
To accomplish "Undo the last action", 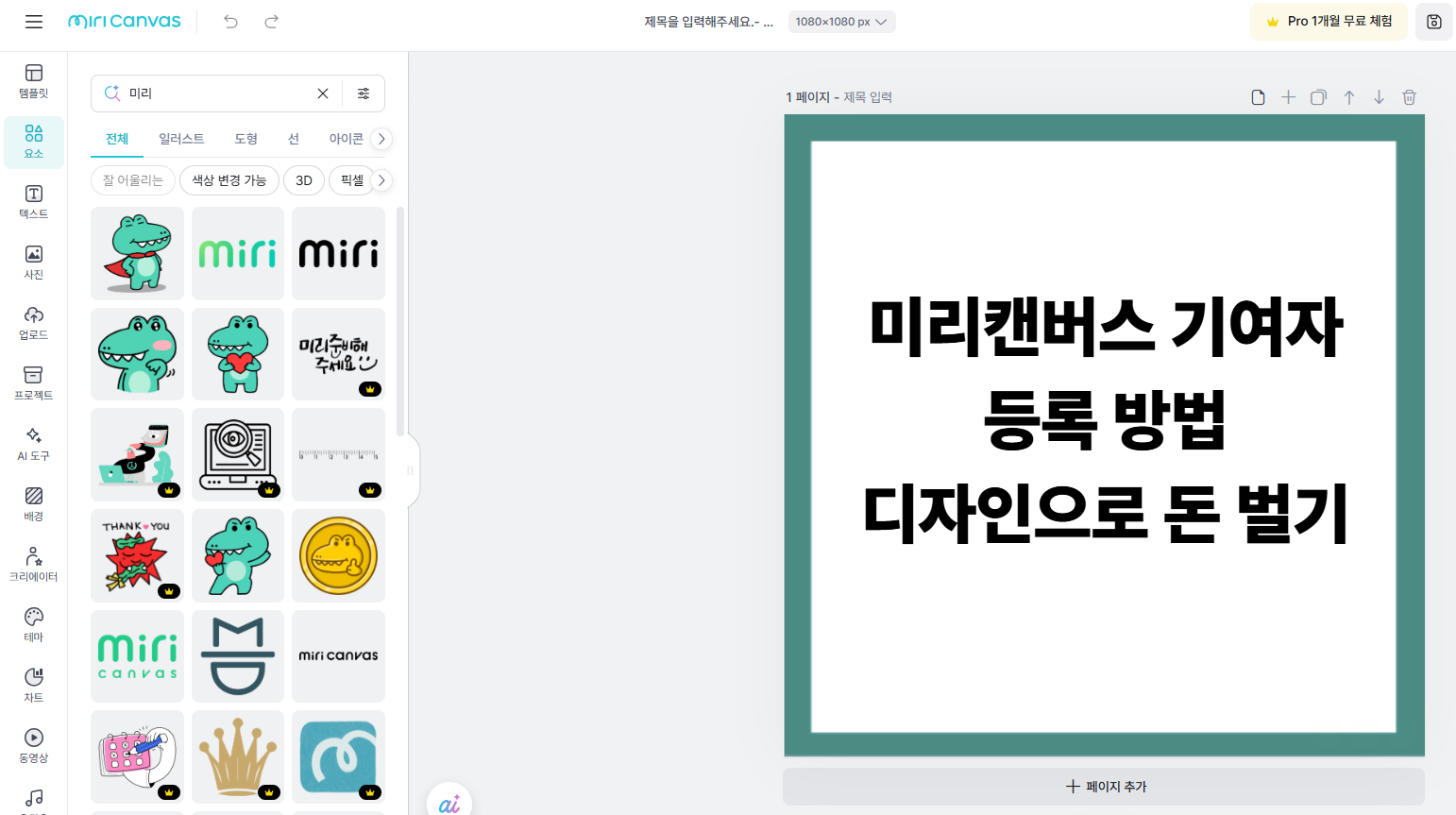I will [x=230, y=22].
